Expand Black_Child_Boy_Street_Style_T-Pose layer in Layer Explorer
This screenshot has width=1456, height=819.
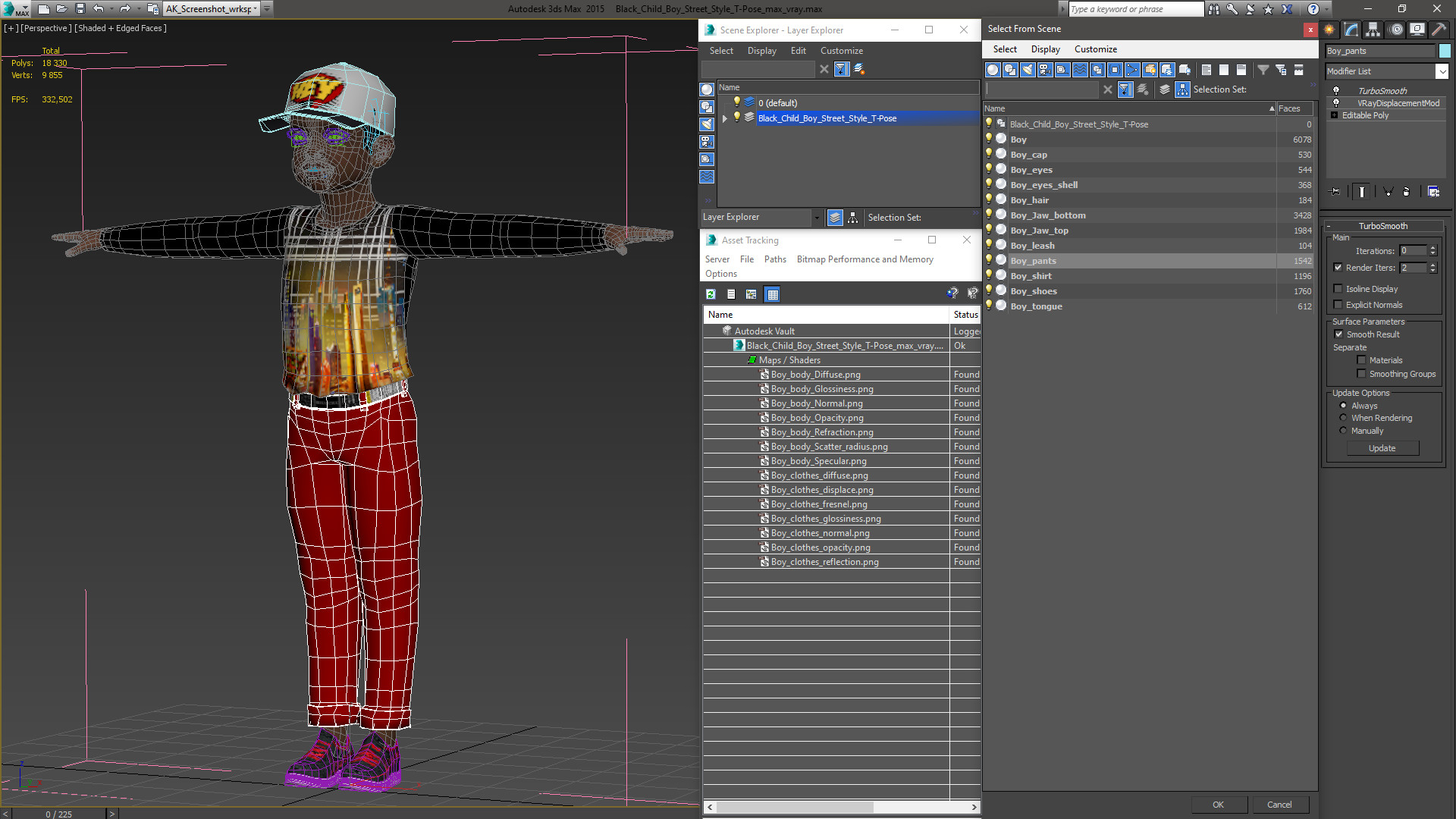click(x=725, y=118)
